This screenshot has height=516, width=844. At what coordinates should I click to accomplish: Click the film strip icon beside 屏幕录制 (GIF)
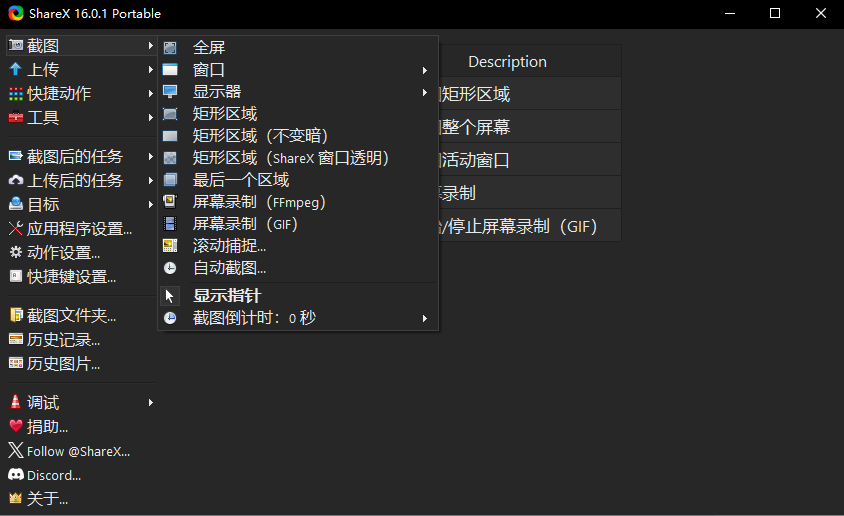(170, 224)
